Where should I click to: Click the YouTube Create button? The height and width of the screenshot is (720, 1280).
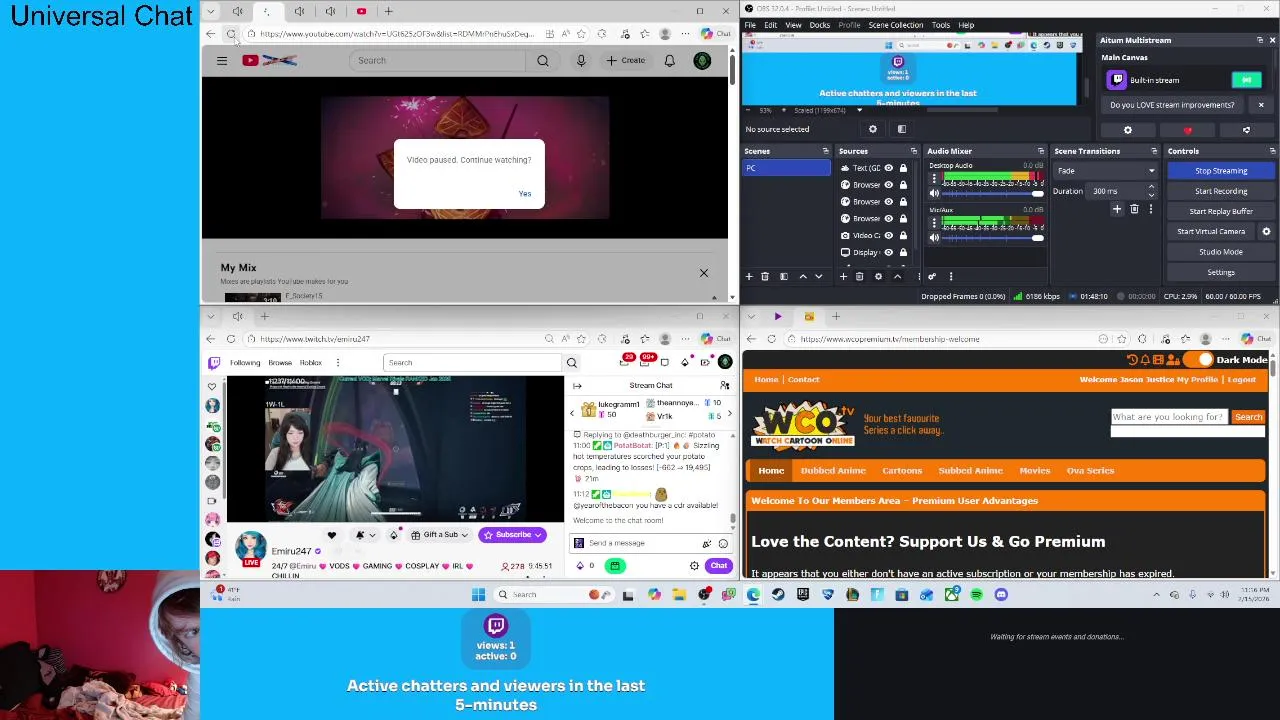(626, 61)
